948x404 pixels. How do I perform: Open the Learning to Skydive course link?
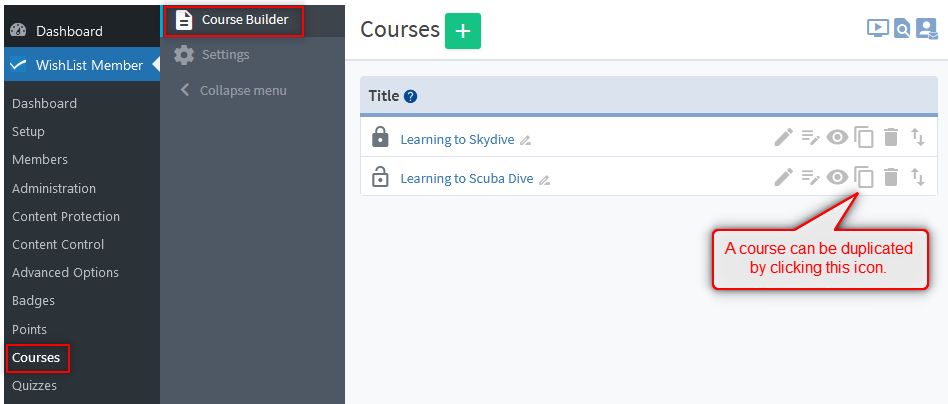coord(457,139)
